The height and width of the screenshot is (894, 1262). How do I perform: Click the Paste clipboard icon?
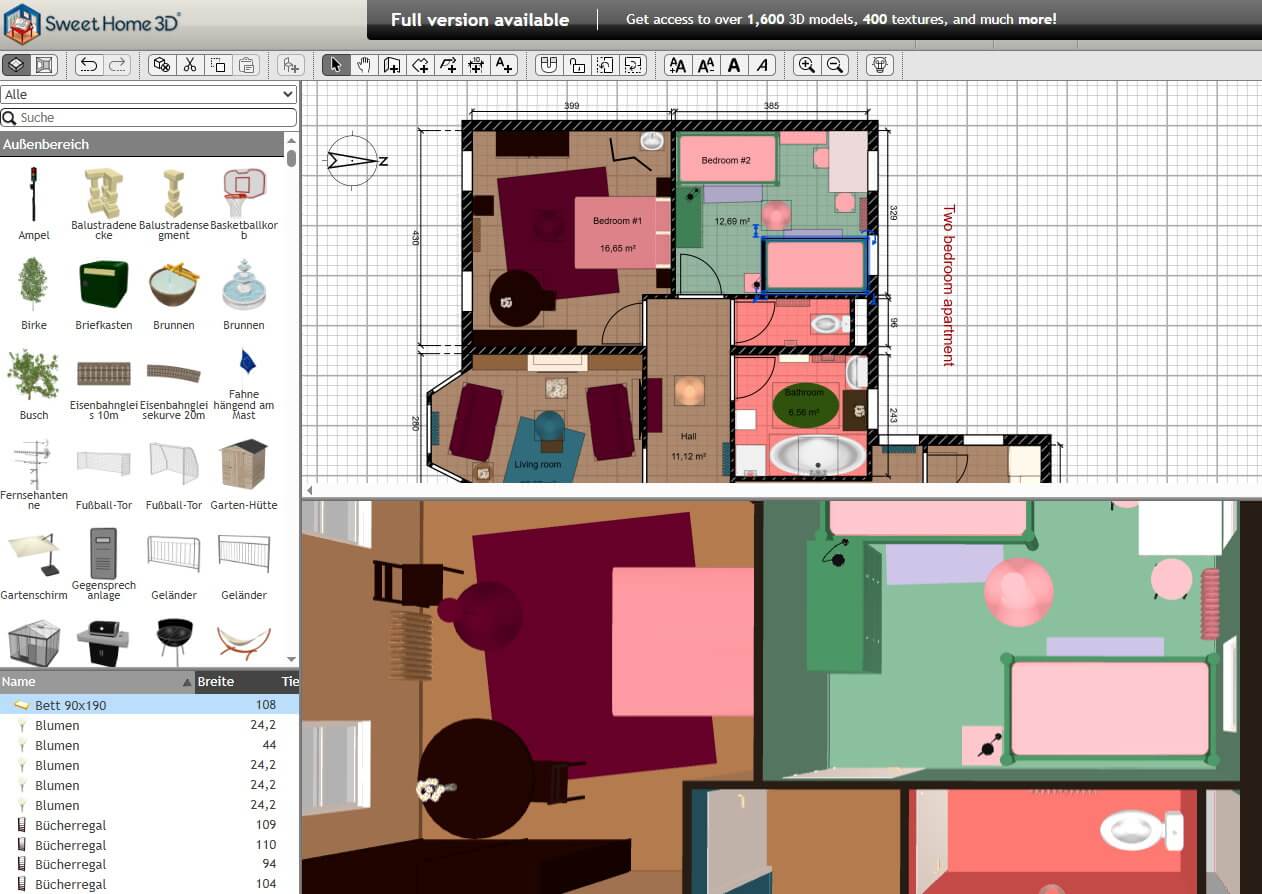coord(247,65)
